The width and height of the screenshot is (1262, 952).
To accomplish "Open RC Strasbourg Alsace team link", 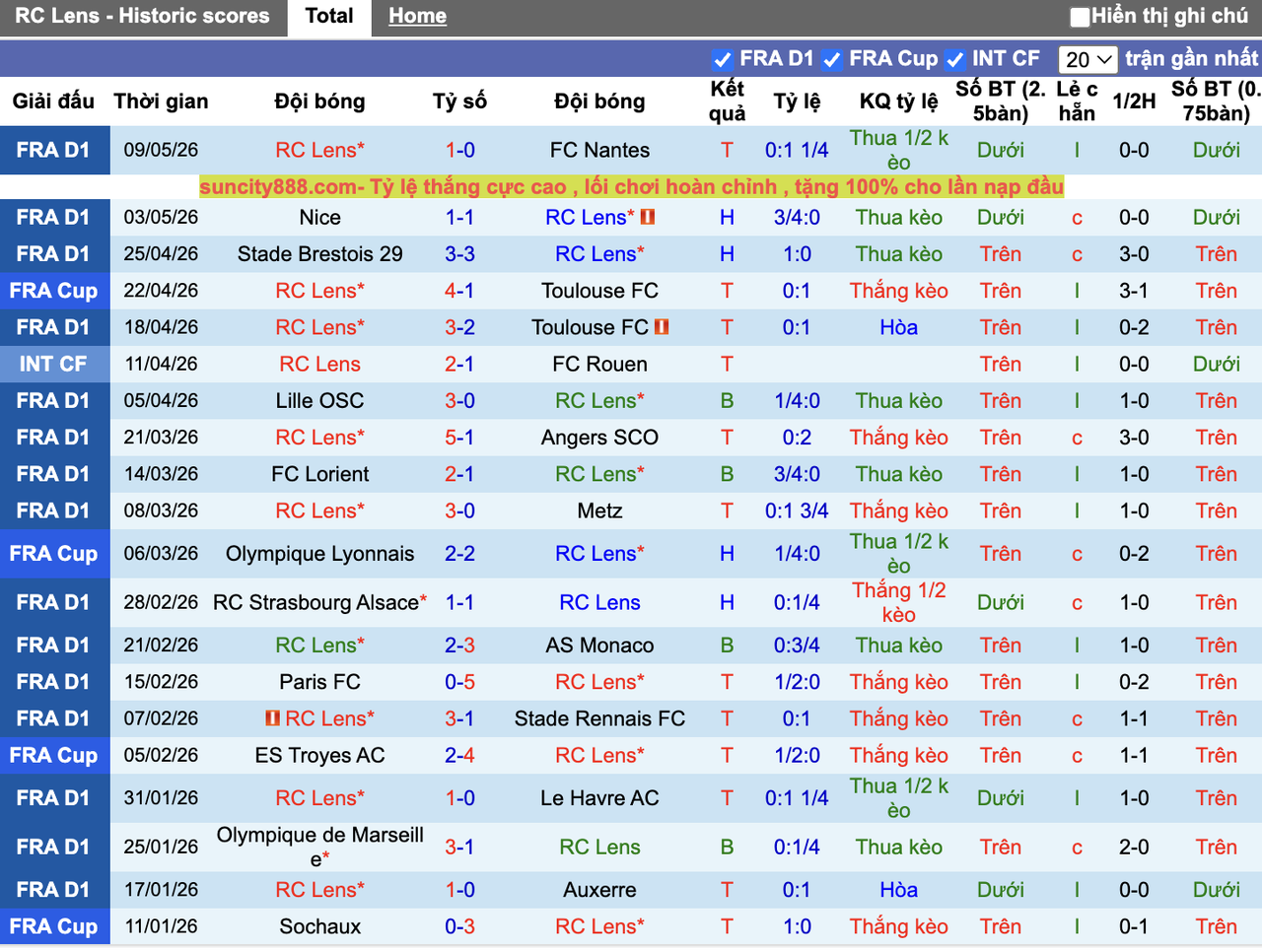I will pyautogui.click(x=315, y=602).
